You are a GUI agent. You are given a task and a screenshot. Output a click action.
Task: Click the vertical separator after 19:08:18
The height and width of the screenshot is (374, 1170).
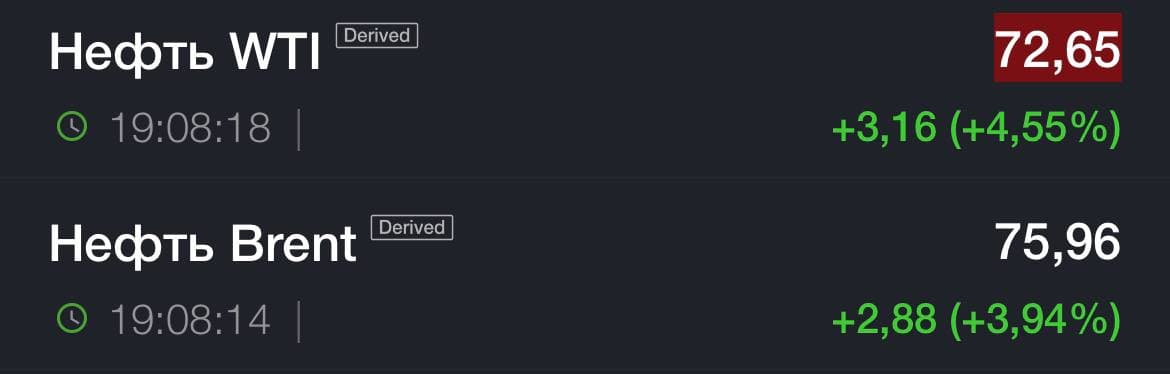(299, 130)
